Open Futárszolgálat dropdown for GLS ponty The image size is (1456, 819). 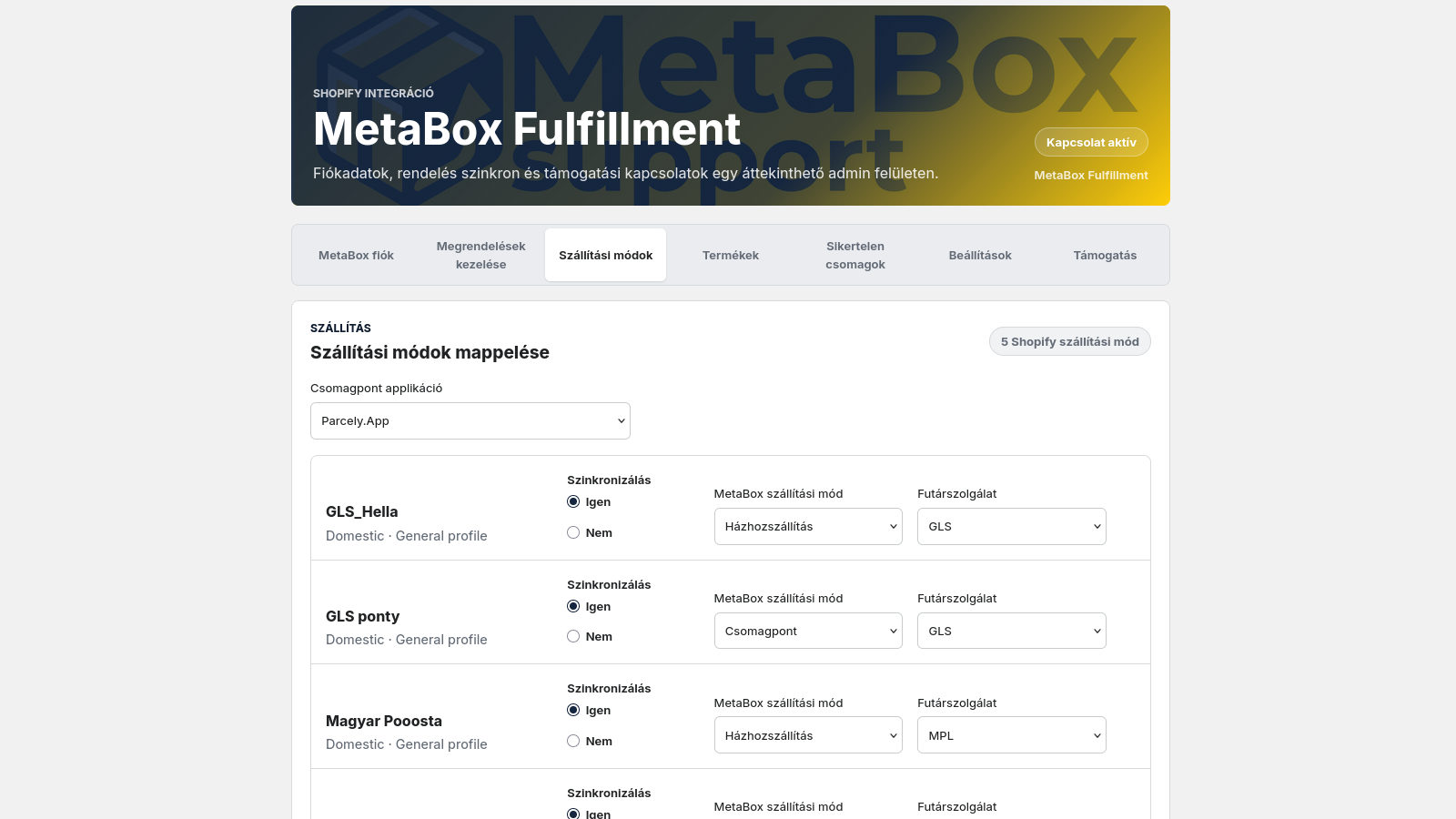1012,631
